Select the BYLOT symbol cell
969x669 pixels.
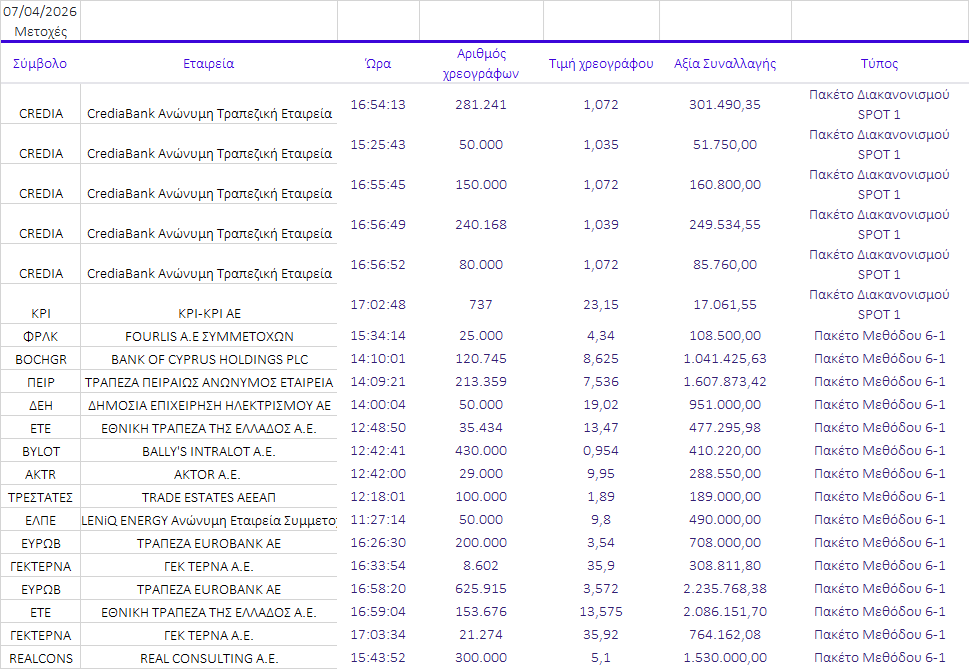coord(41,452)
